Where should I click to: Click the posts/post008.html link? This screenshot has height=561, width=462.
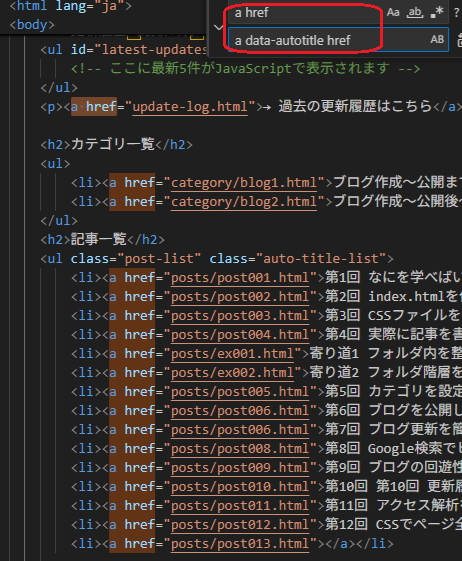(x=240, y=449)
